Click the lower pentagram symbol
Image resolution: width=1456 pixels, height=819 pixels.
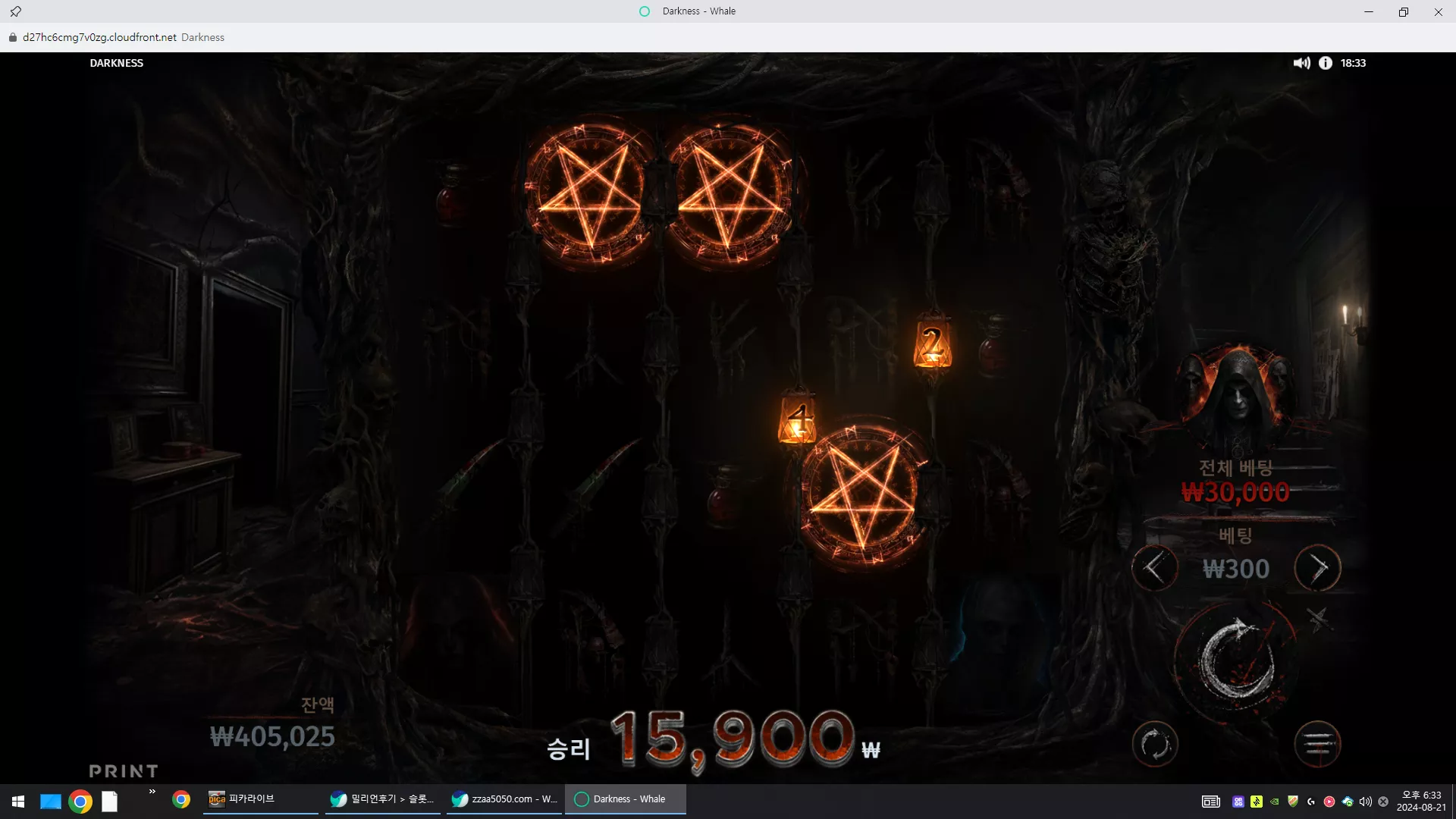coord(862,493)
